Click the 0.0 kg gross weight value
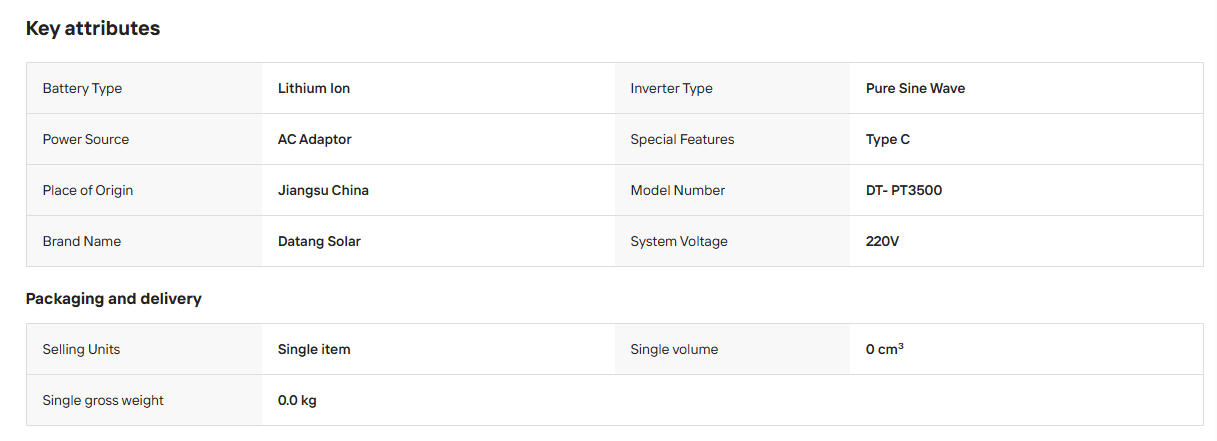1217x441 pixels. click(x=297, y=401)
